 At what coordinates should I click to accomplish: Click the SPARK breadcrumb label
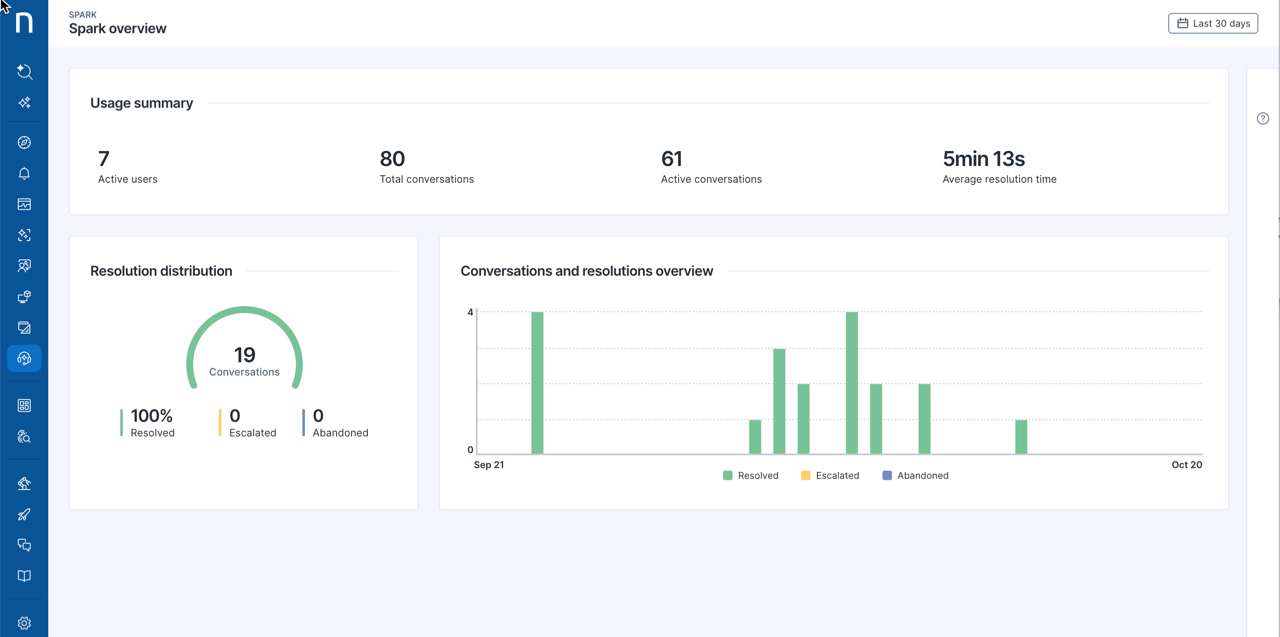point(83,15)
